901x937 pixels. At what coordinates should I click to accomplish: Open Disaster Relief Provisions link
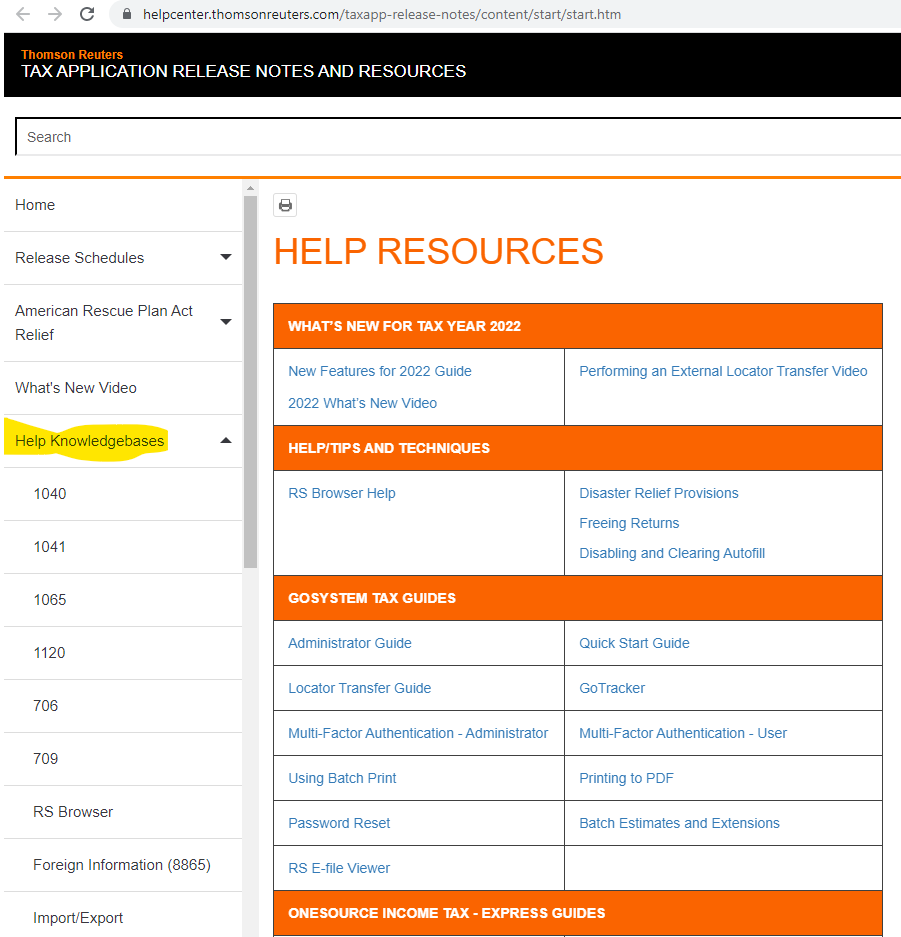pos(658,493)
